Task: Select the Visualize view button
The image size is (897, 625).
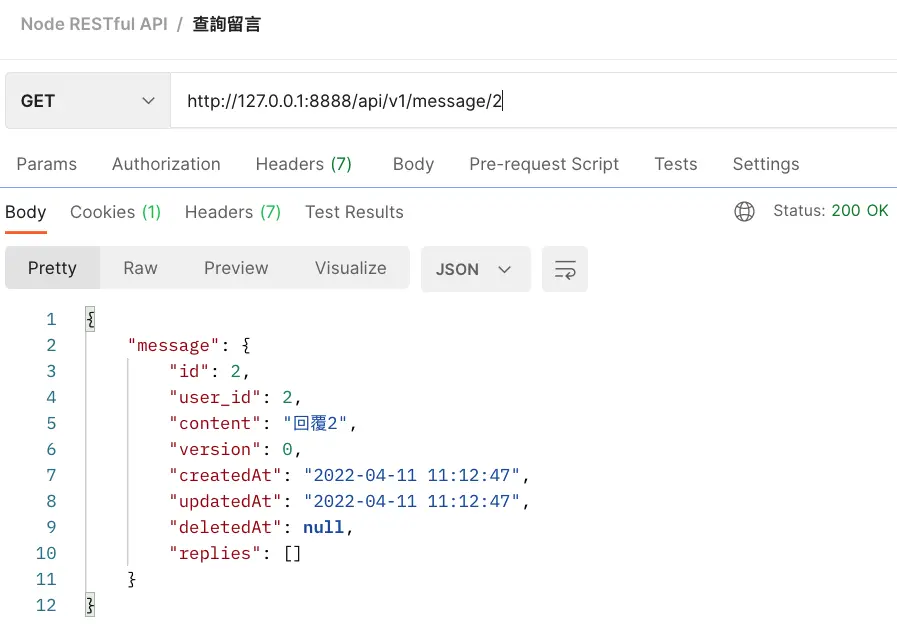Action: point(350,268)
